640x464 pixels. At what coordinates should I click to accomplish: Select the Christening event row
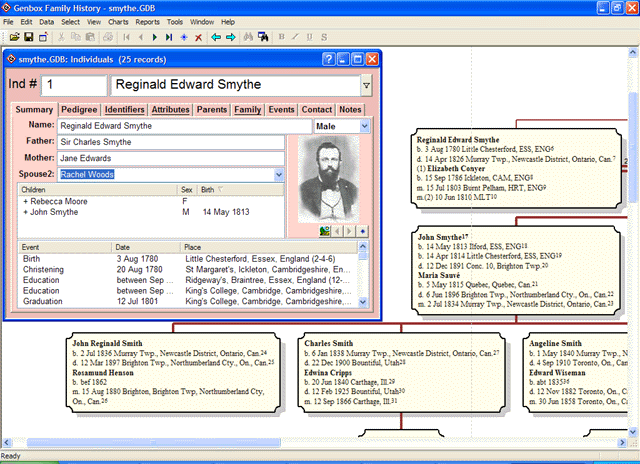point(188,269)
